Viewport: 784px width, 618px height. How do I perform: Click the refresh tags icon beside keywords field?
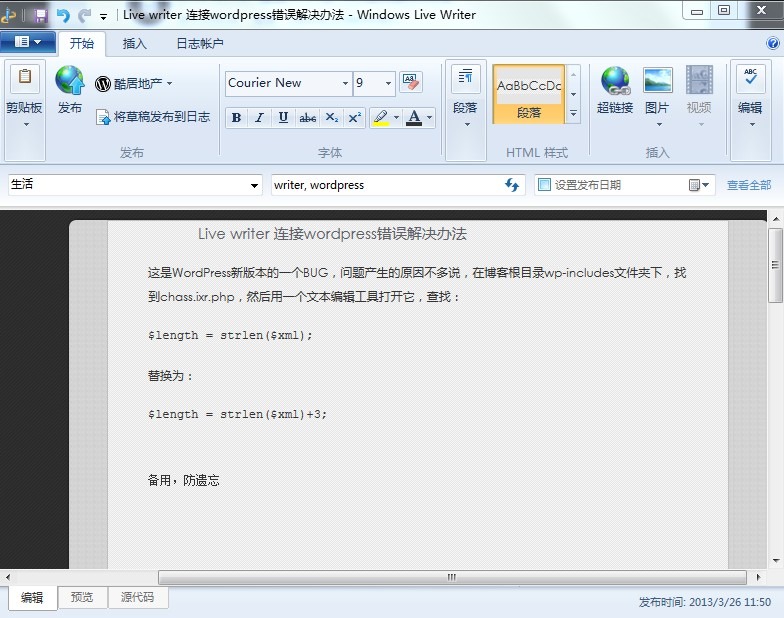(x=512, y=185)
